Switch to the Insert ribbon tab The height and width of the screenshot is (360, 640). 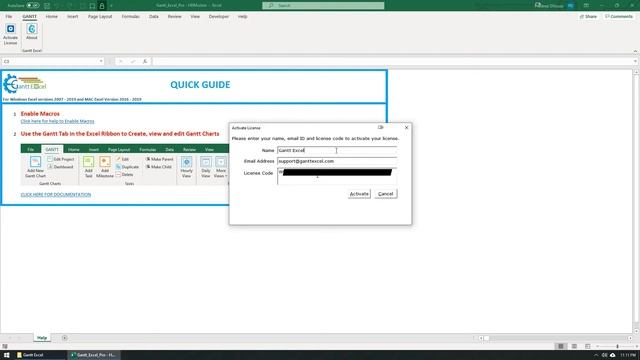(72, 17)
